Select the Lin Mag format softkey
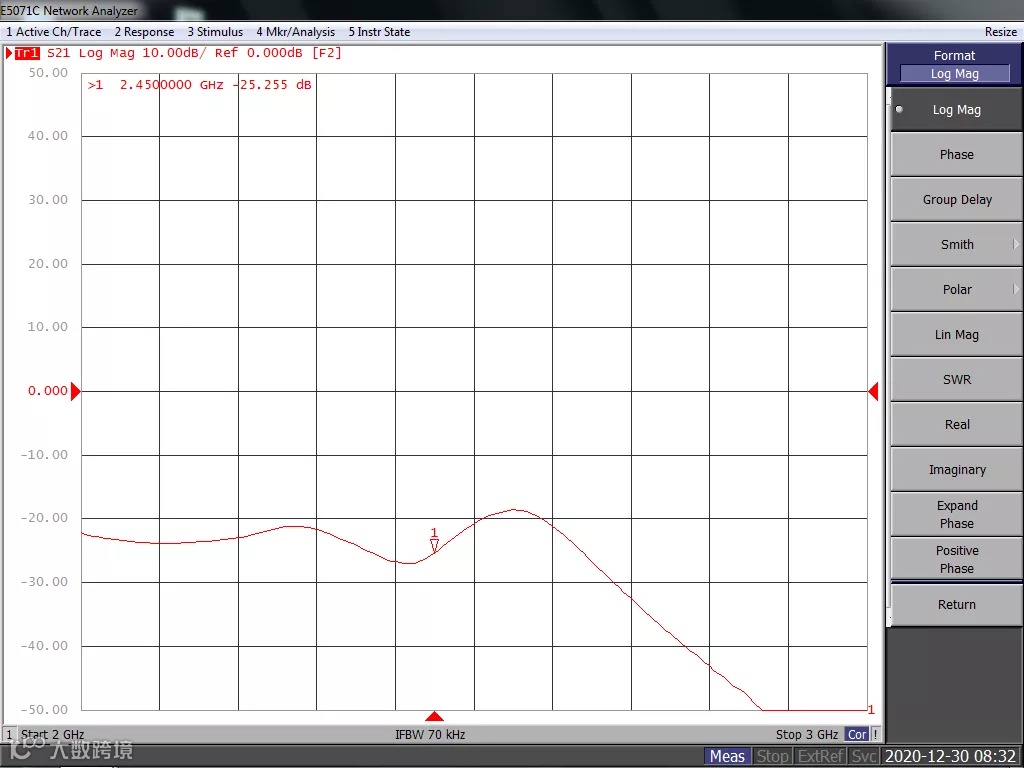1024x768 pixels. 956,335
